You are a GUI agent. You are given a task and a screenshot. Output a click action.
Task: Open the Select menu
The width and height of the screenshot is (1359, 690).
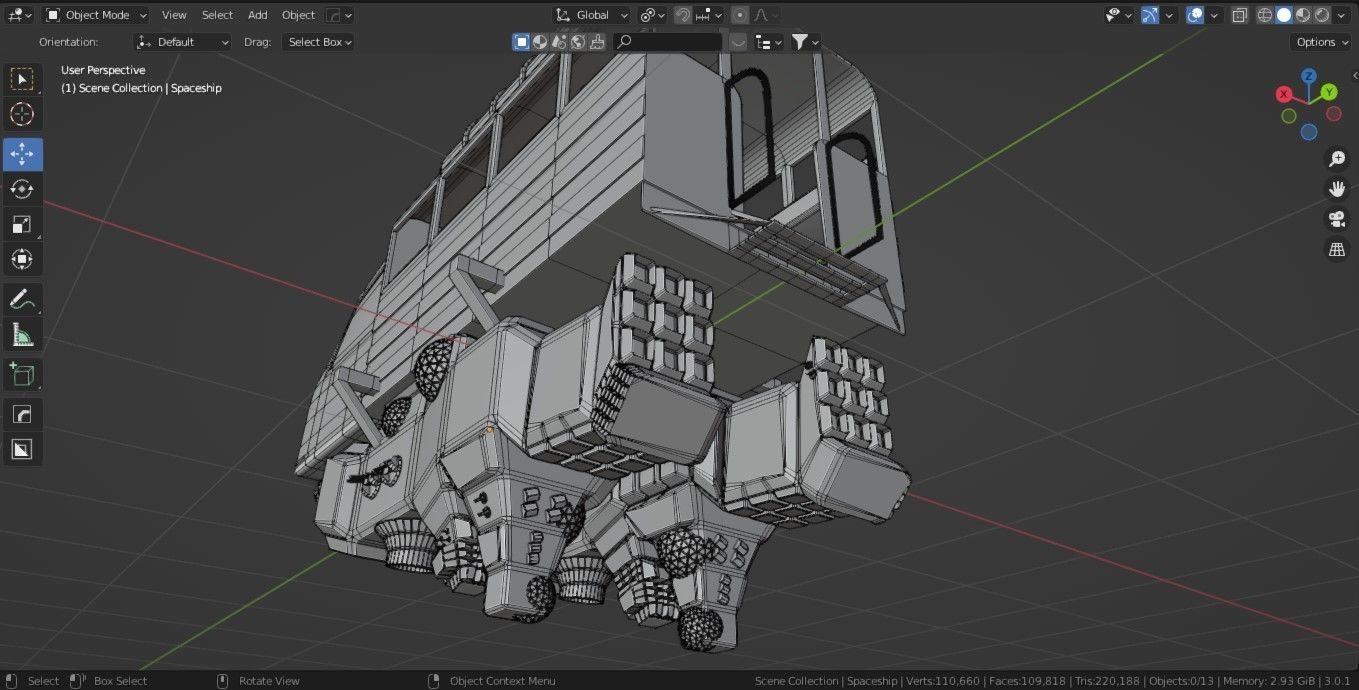tap(217, 15)
